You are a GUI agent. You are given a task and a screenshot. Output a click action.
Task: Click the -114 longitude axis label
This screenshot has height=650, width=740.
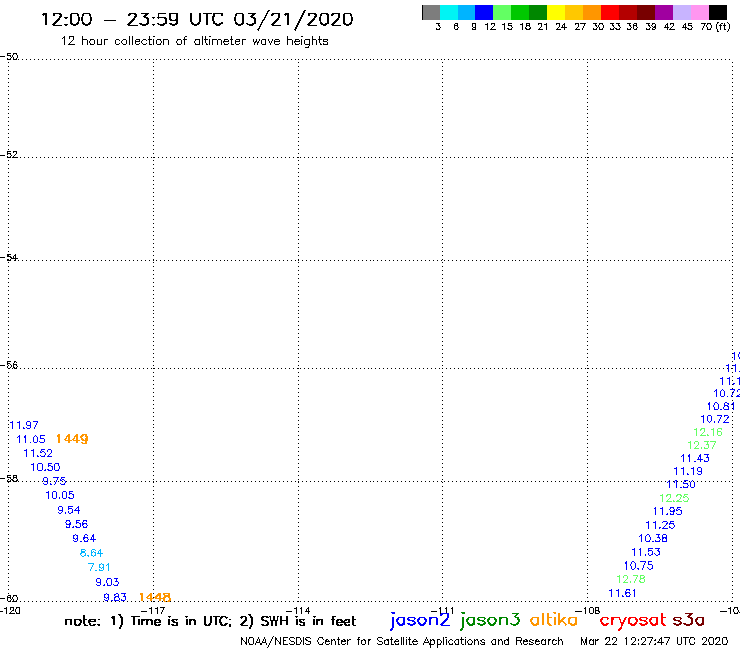click(298, 610)
